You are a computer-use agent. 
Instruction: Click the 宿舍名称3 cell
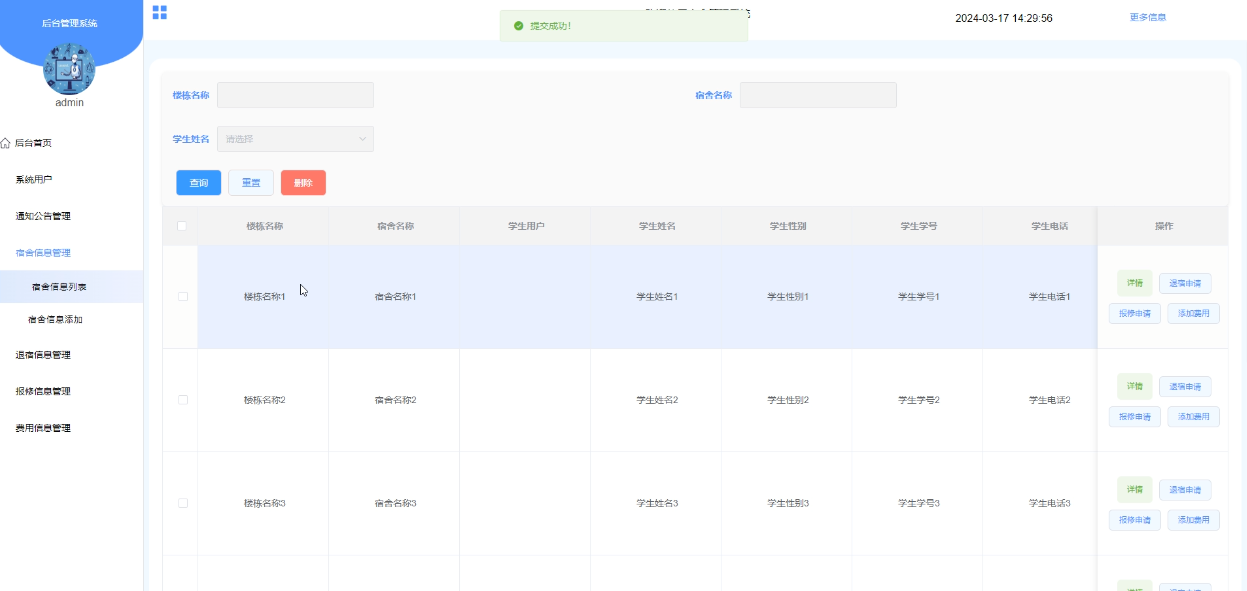point(395,503)
